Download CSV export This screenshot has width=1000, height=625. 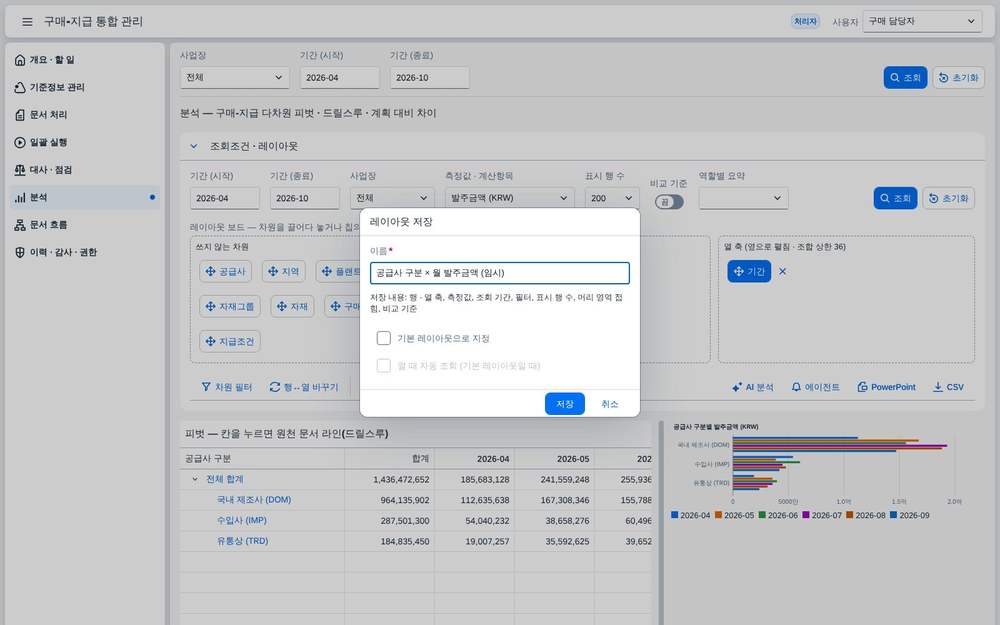click(948, 386)
